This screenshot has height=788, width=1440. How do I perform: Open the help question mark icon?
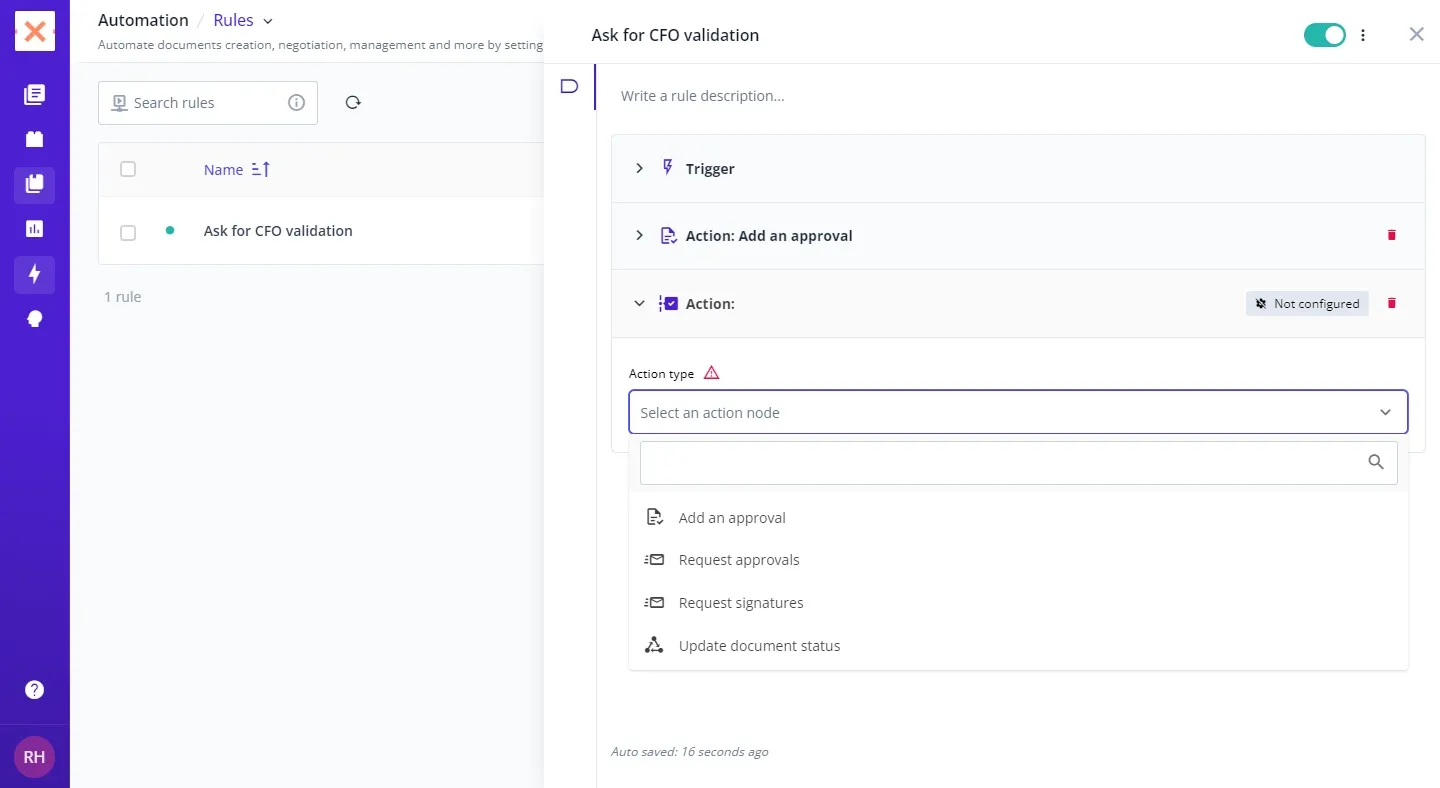(34, 690)
